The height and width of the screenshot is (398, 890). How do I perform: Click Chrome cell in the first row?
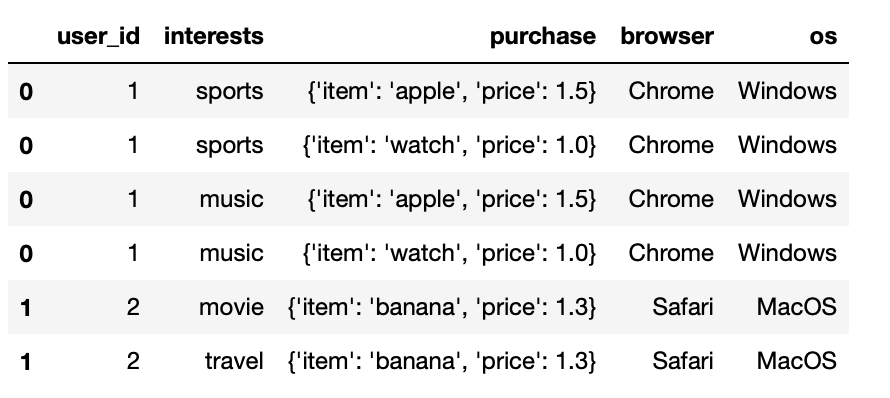point(671,91)
